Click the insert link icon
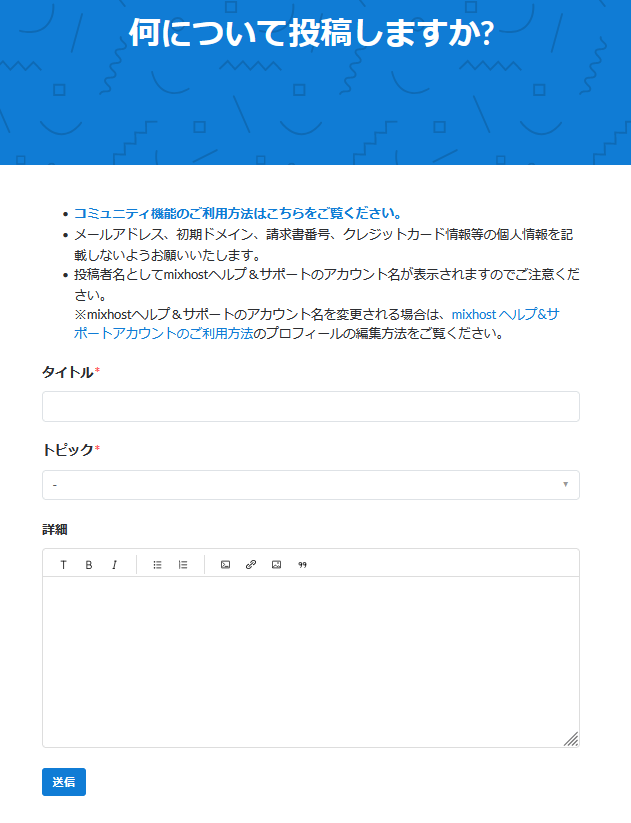The height and width of the screenshot is (823, 631). click(251, 565)
